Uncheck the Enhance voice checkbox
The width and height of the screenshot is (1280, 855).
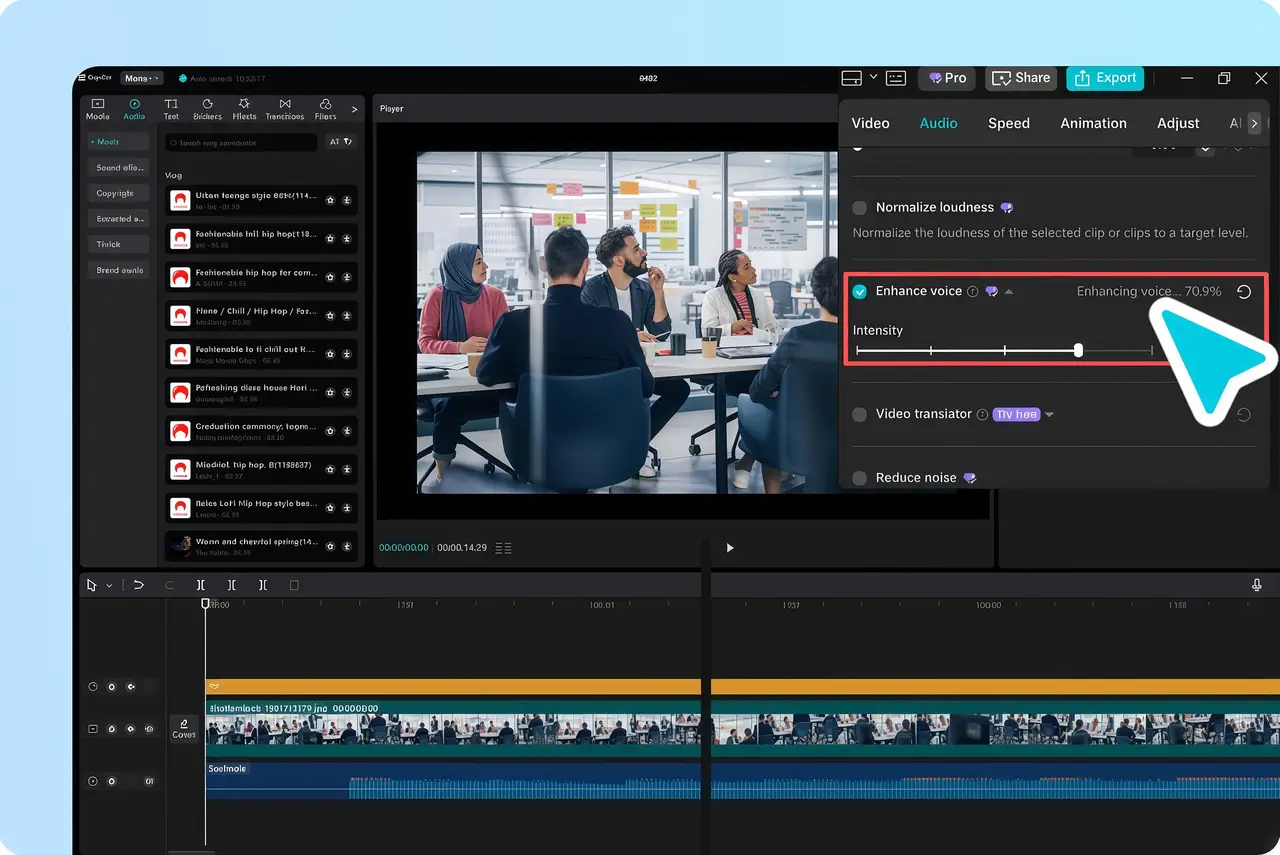[x=860, y=291]
